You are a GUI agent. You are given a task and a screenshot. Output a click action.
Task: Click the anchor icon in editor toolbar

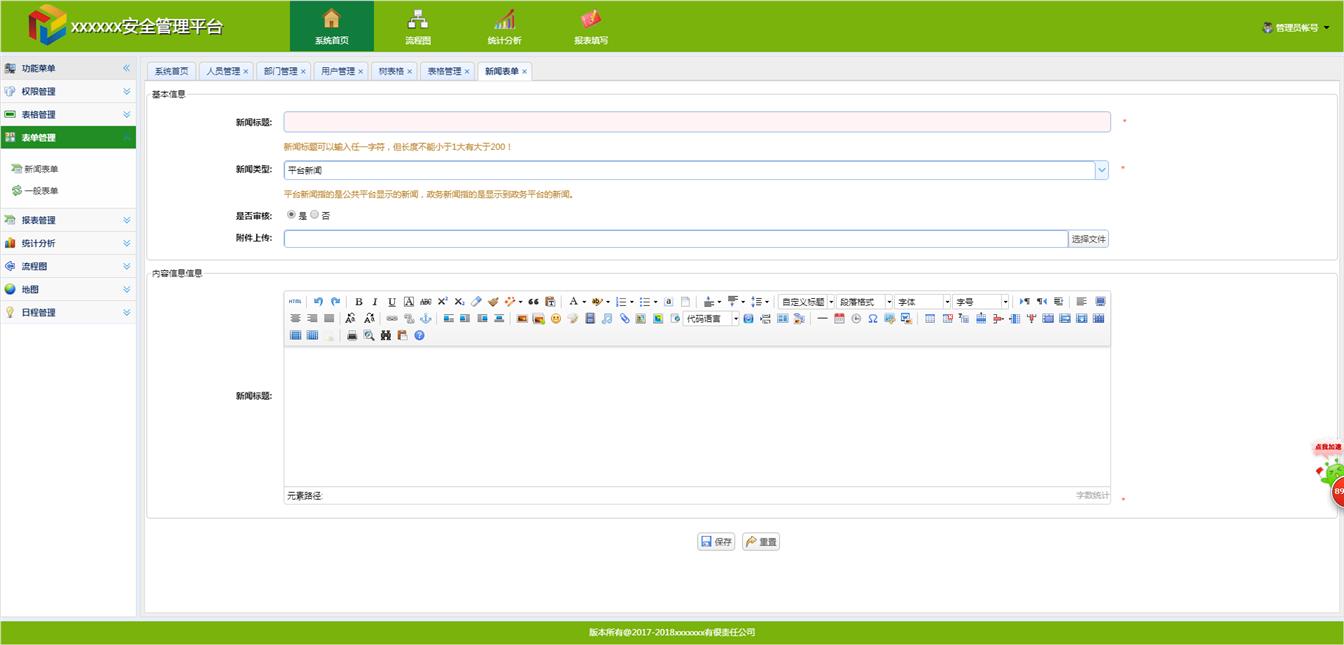[424, 319]
